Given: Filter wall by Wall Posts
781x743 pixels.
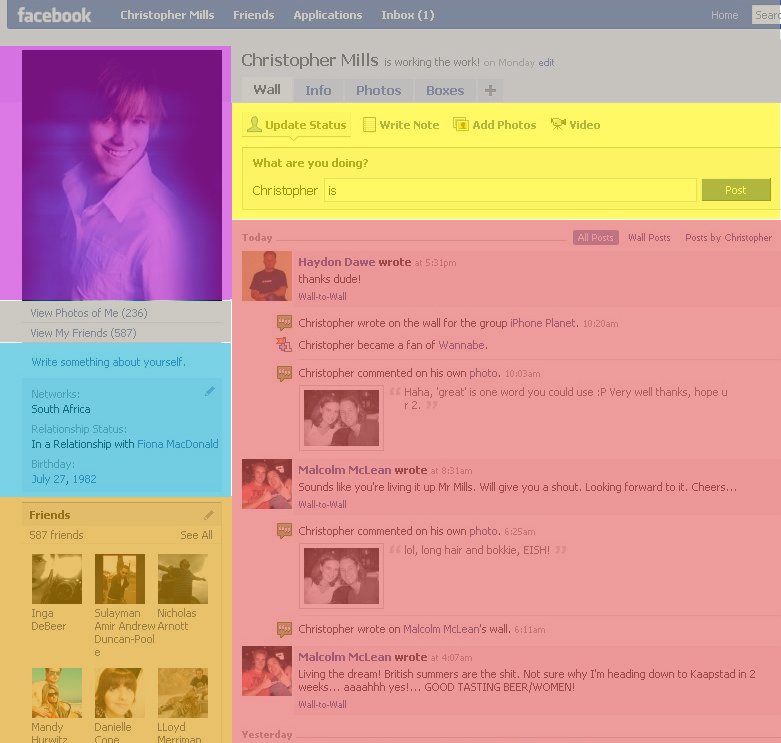Looking at the screenshot, I should coord(649,238).
